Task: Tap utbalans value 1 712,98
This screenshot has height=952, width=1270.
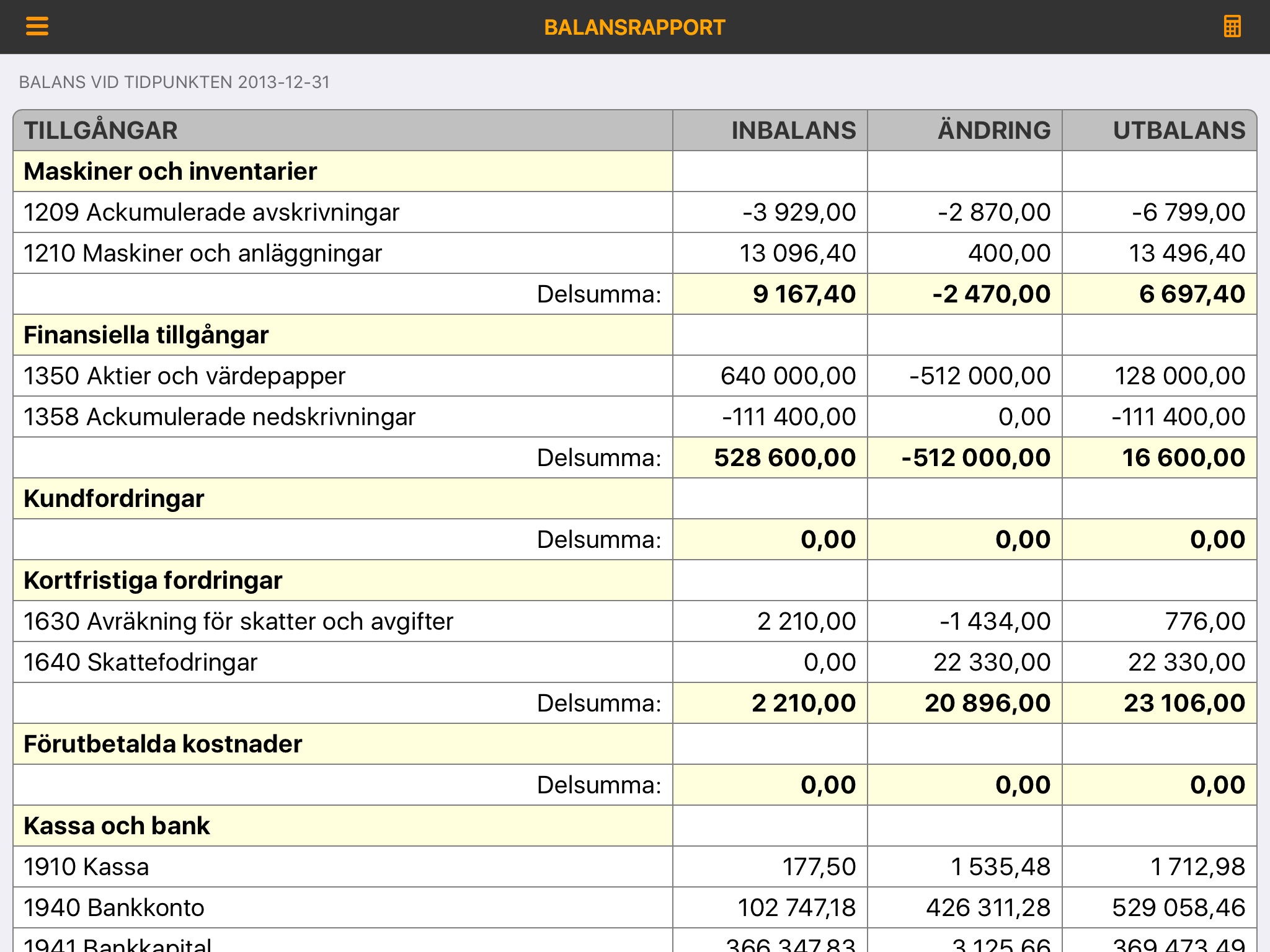Action: tap(1197, 866)
